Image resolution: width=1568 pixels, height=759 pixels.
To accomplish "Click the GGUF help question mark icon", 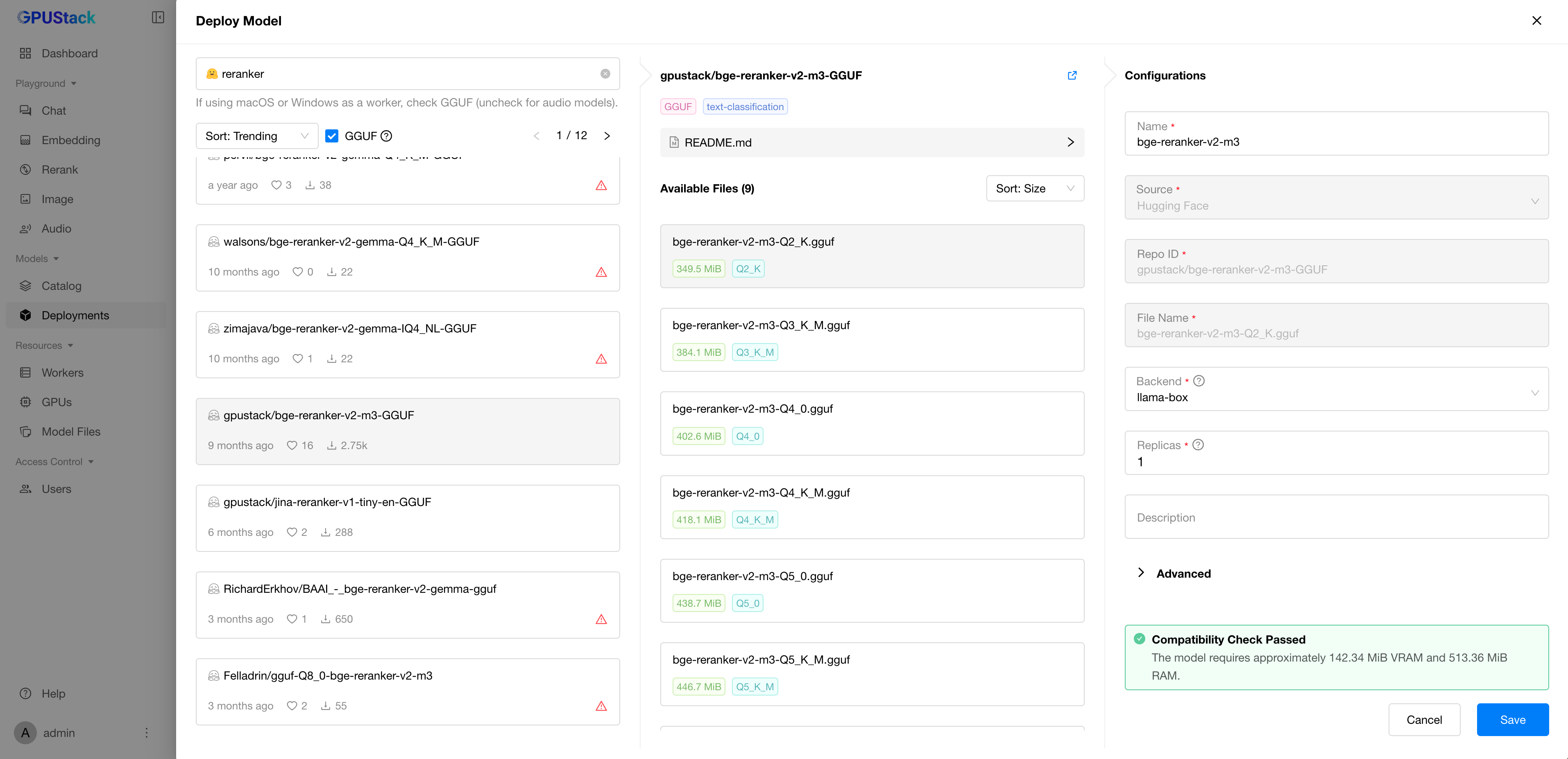I will (x=386, y=136).
